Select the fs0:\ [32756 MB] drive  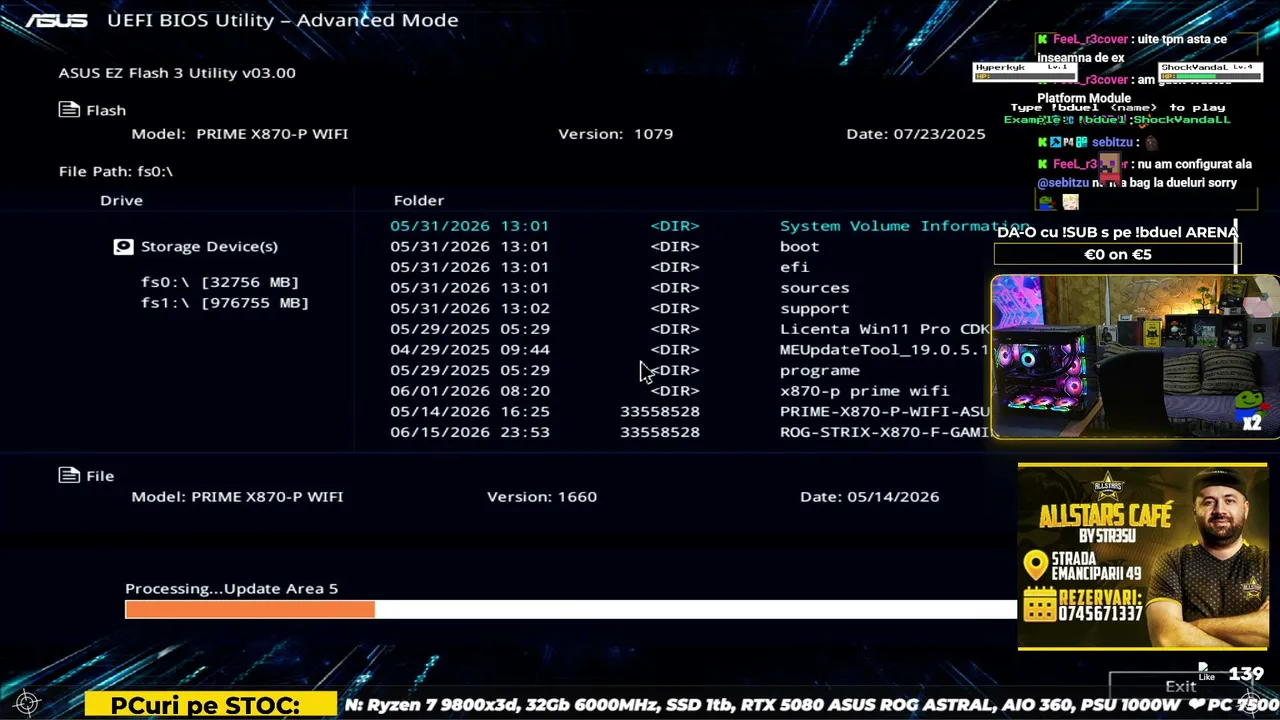(220, 282)
